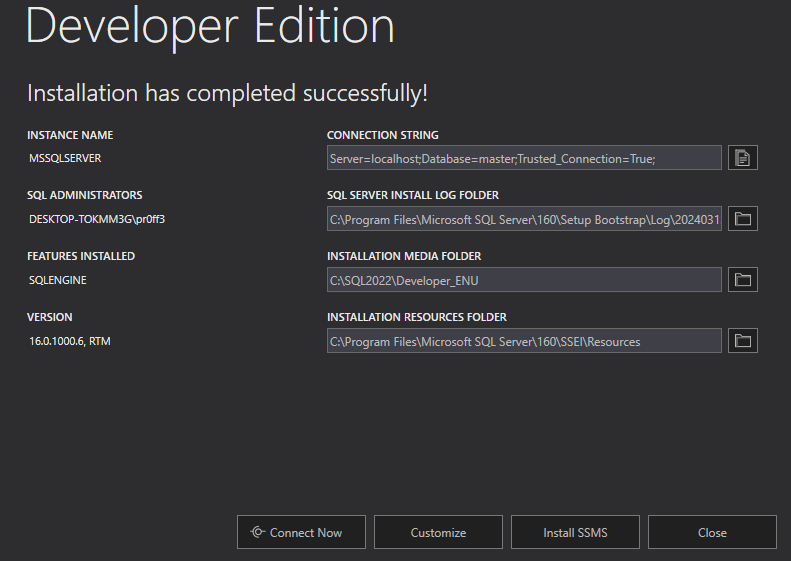Open the SQL Server install log folder icon

click(x=743, y=218)
